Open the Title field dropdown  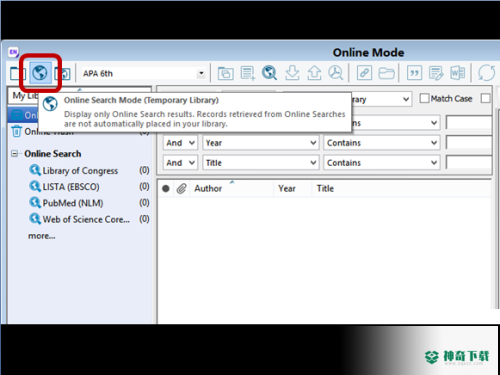pyautogui.click(x=261, y=163)
